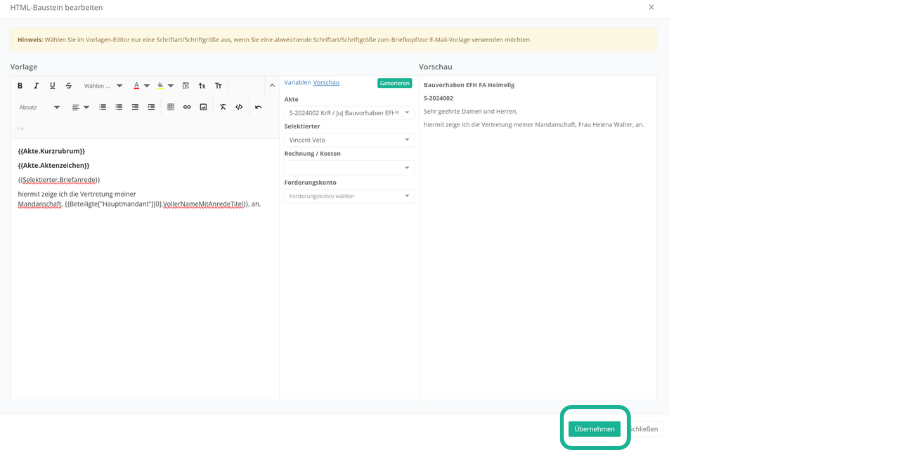
Task: Toggle bold formatting in the editor
Action: pyautogui.click(x=20, y=86)
